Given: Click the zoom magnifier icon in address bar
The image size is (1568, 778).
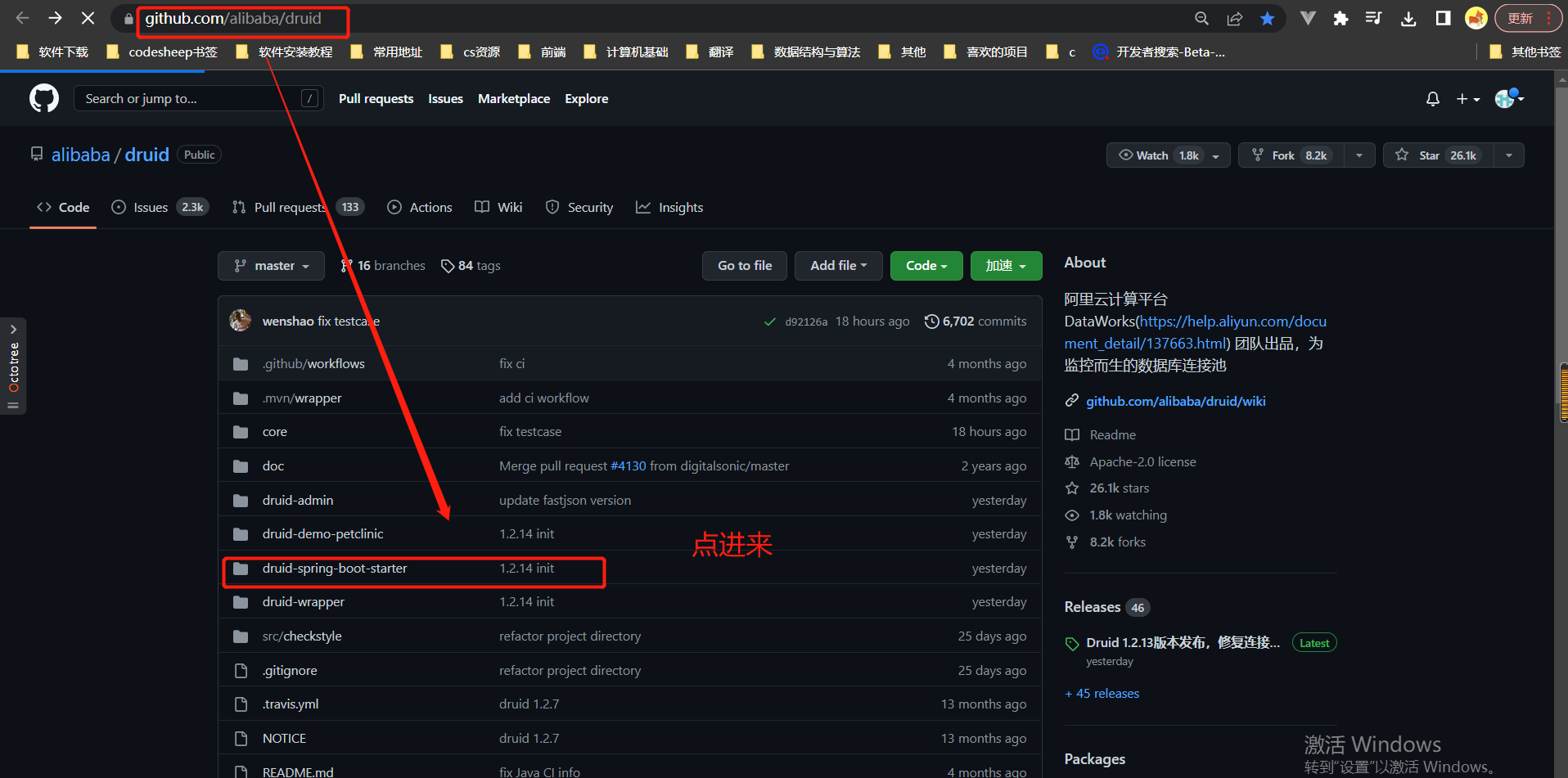Looking at the screenshot, I should click(1201, 19).
